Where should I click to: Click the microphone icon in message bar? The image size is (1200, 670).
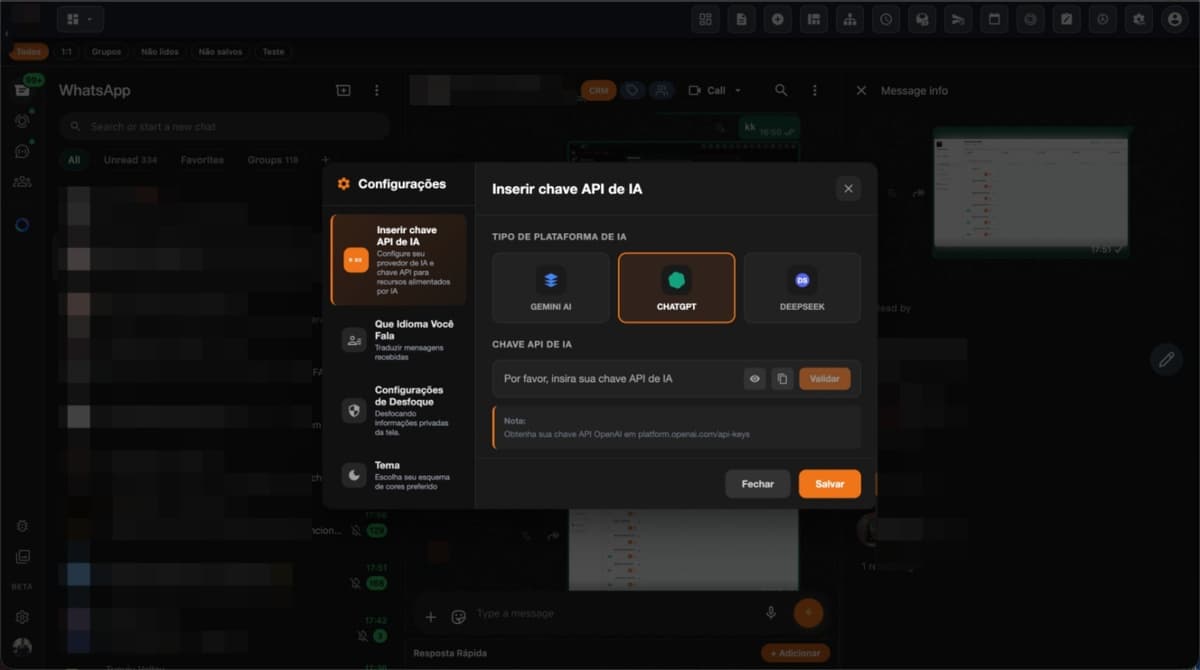pyautogui.click(x=771, y=613)
